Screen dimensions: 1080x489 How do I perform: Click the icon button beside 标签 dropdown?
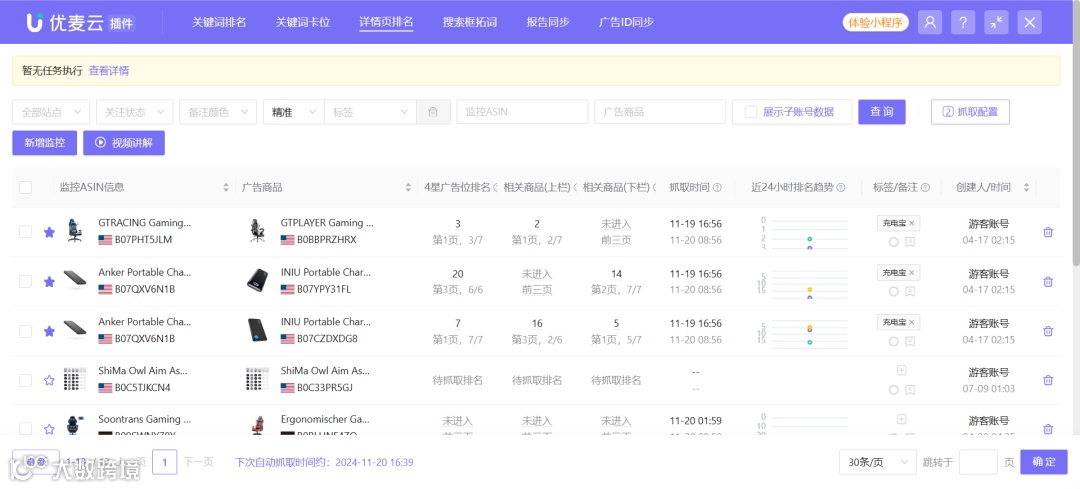click(x=433, y=112)
